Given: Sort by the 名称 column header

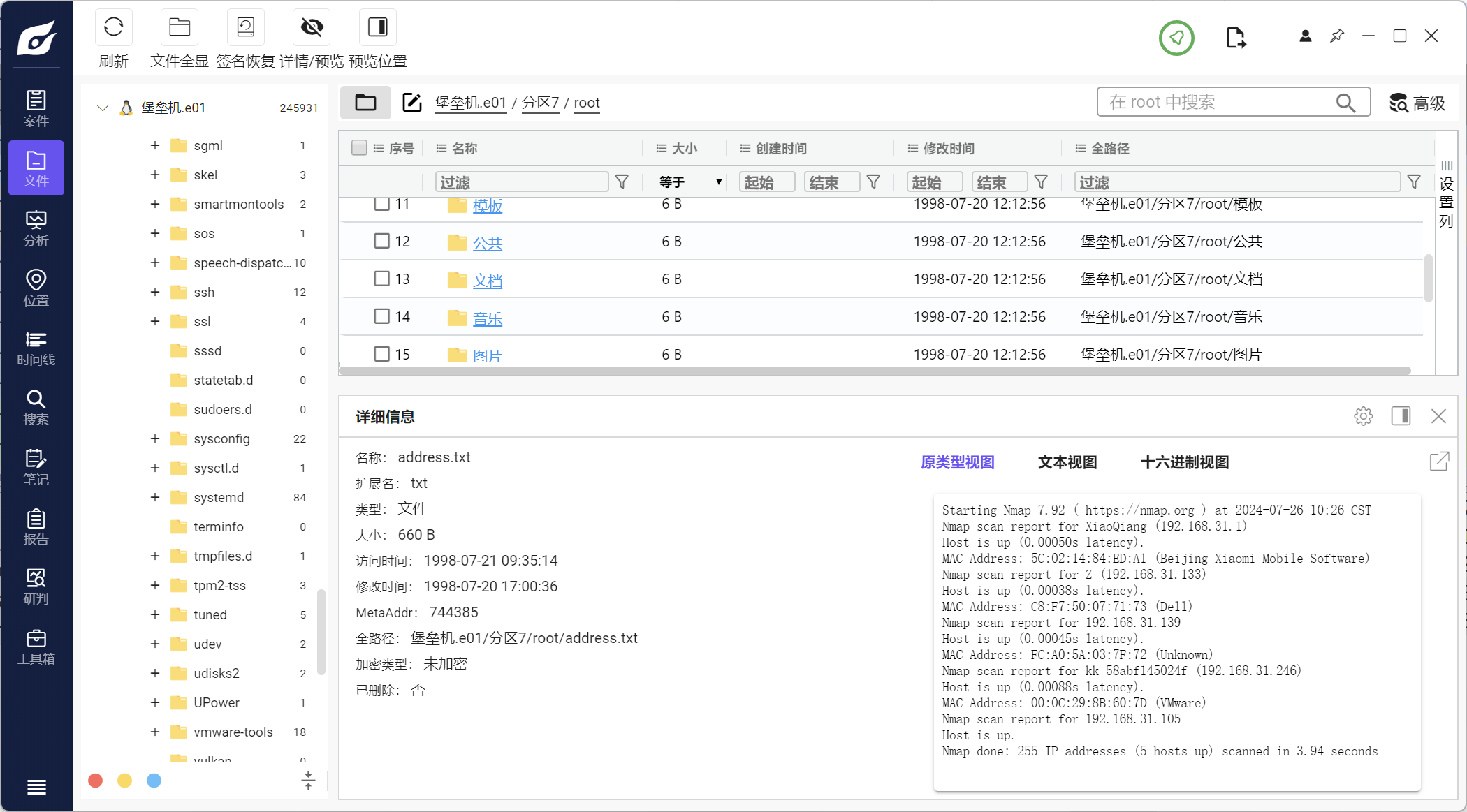Looking at the screenshot, I should pos(465,148).
